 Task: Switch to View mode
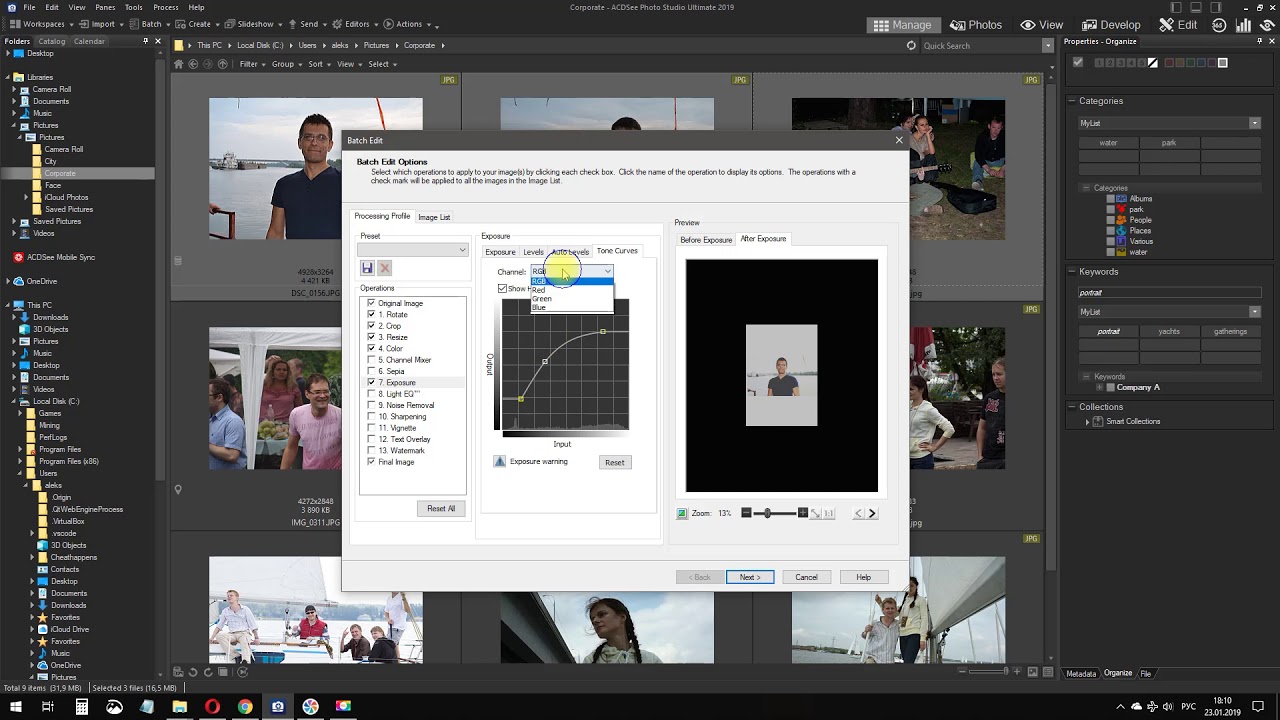[1042, 25]
